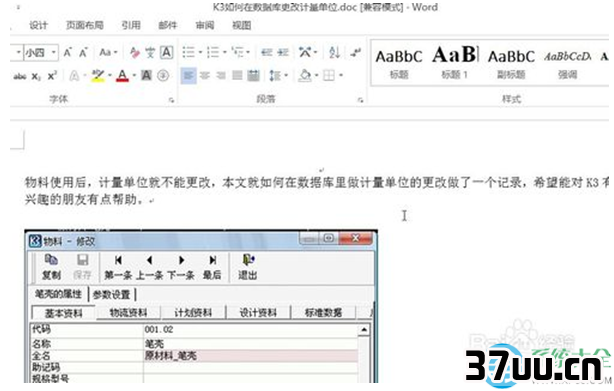Toggle subscript formatting
Screen dimensions: 614x391
click(x=36, y=76)
